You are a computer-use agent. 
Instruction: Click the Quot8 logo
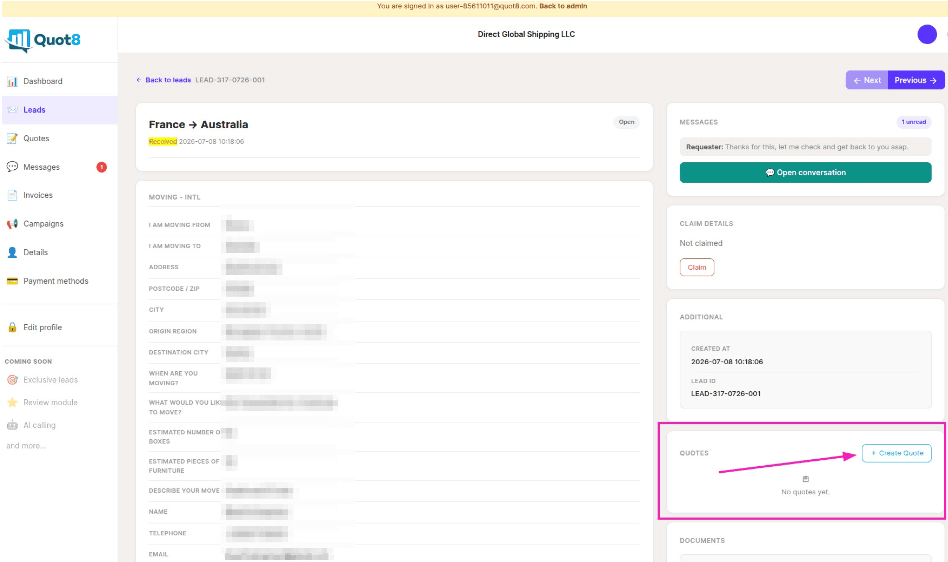pyautogui.click(x=42, y=40)
